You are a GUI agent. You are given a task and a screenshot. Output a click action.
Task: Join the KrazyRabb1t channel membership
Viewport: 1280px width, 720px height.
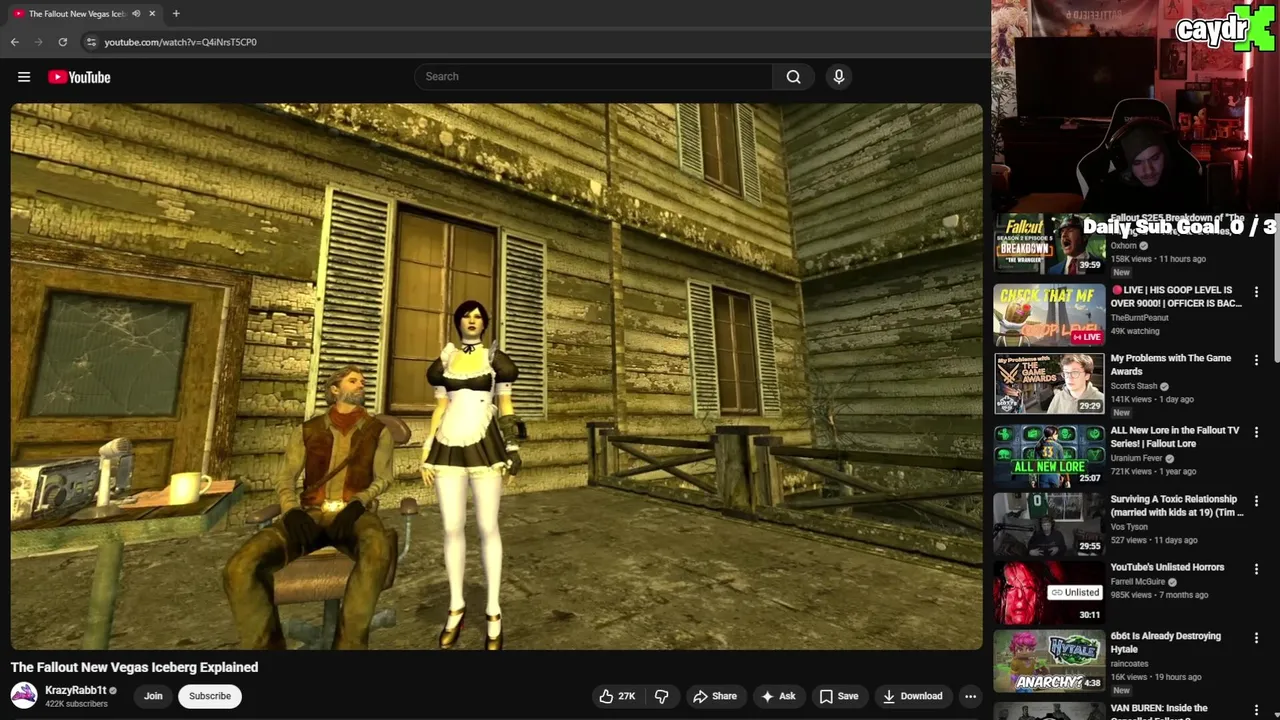[153, 696]
